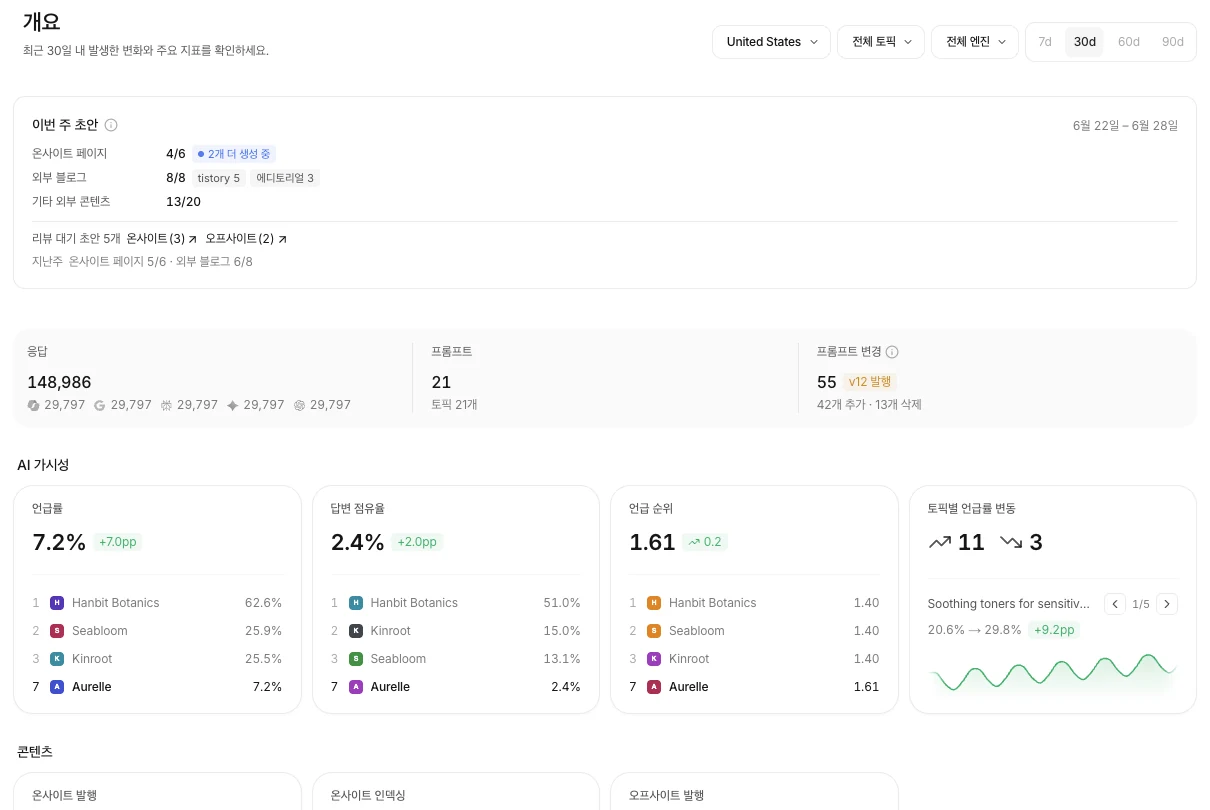Open the 온사이트(3) review link
This screenshot has height=810, width=1210.
[x=162, y=239]
